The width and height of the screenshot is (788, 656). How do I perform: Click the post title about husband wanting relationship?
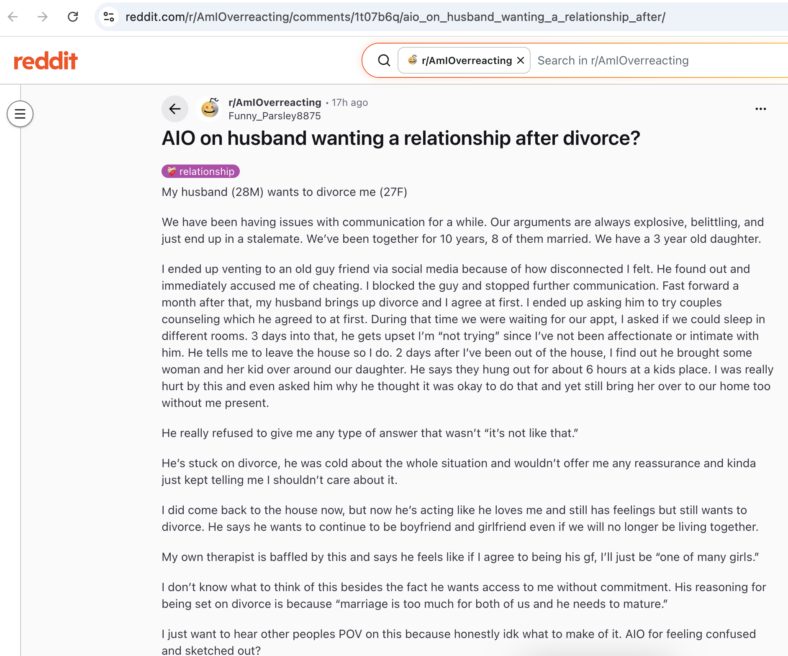point(401,138)
